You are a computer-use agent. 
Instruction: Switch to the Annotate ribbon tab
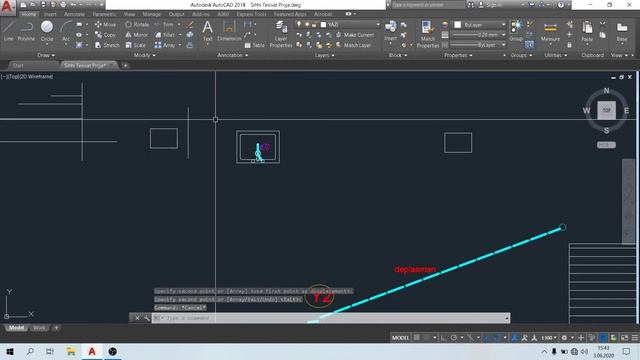74,14
